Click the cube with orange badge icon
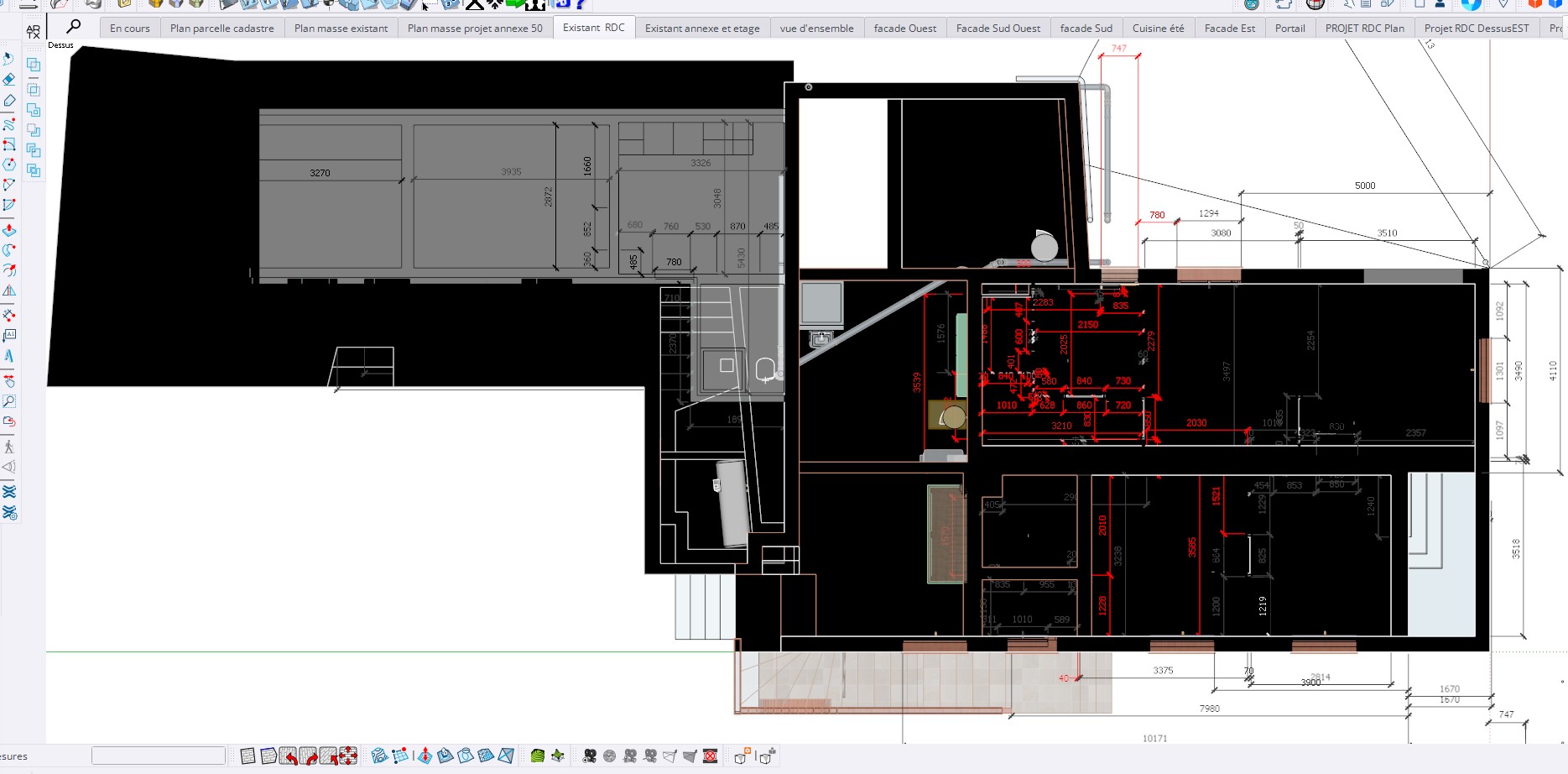This screenshot has width=1568, height=774. click(741, 756)
